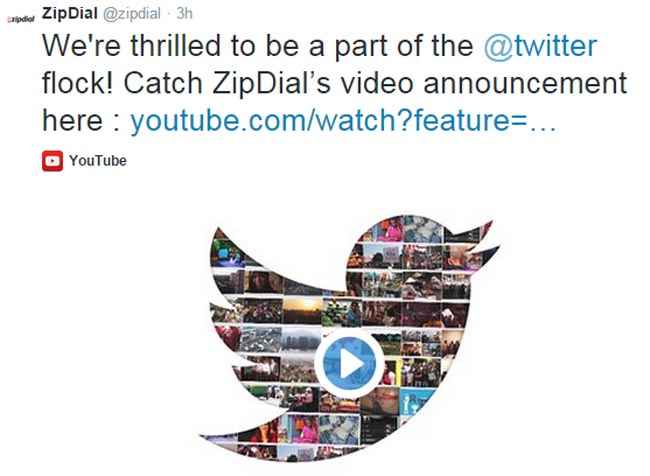Click the sunset photo tile in bird mosaic

(x=302, y=310)
